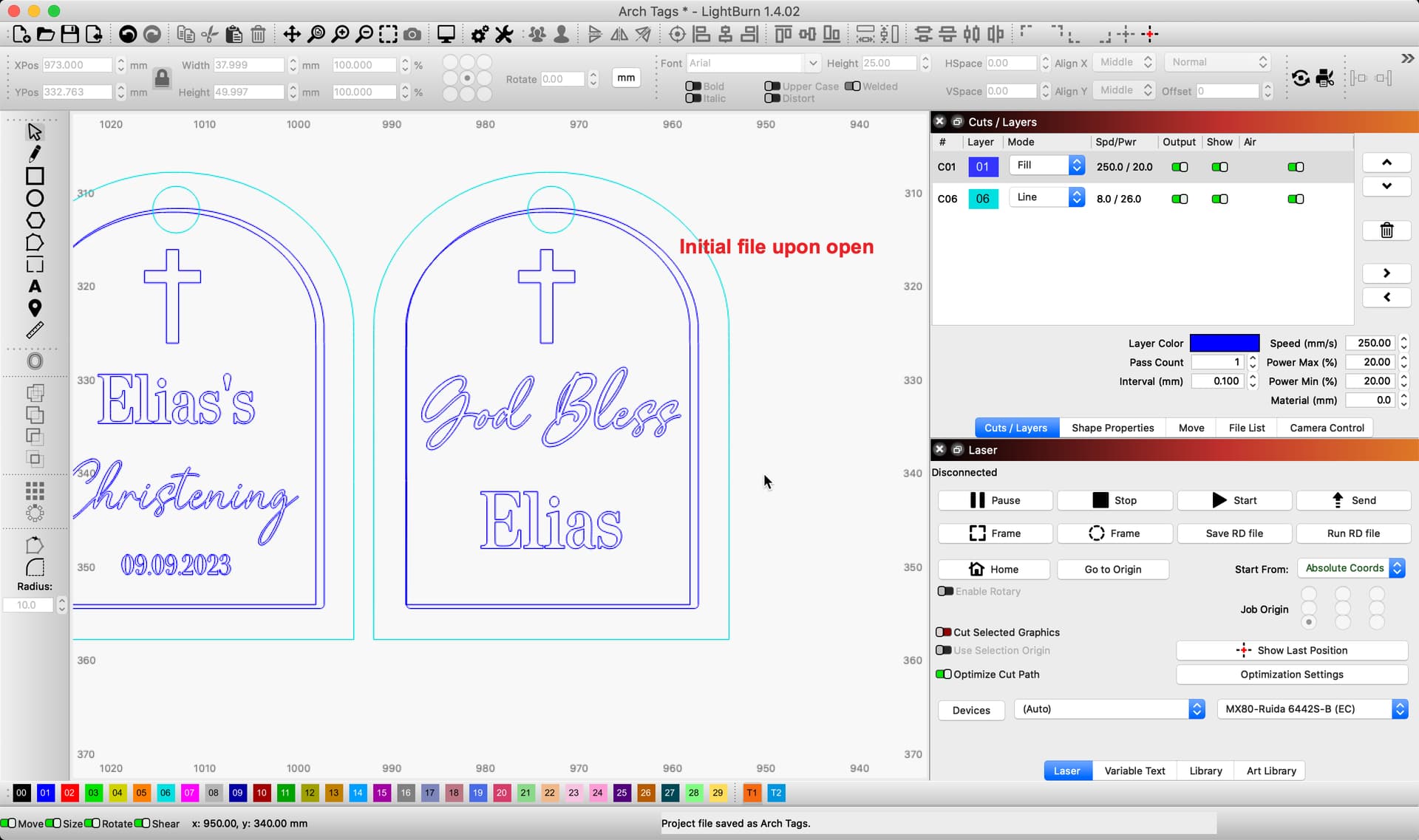Click the Circular Array tool icon
This screenshot has width=1419, height=840.
pos(35,513)
